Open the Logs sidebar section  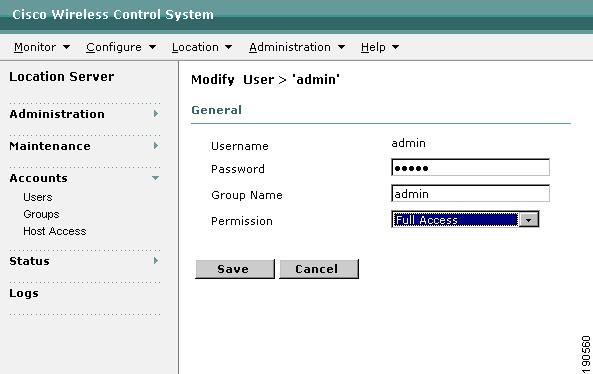pos(24,293)
